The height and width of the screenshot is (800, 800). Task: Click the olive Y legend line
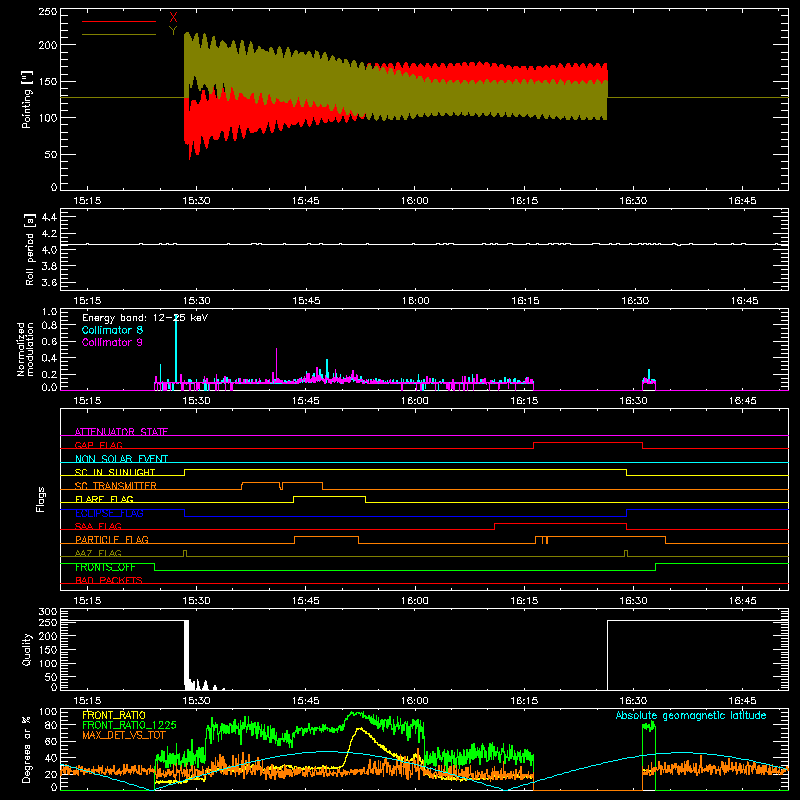tap(119, 34)
